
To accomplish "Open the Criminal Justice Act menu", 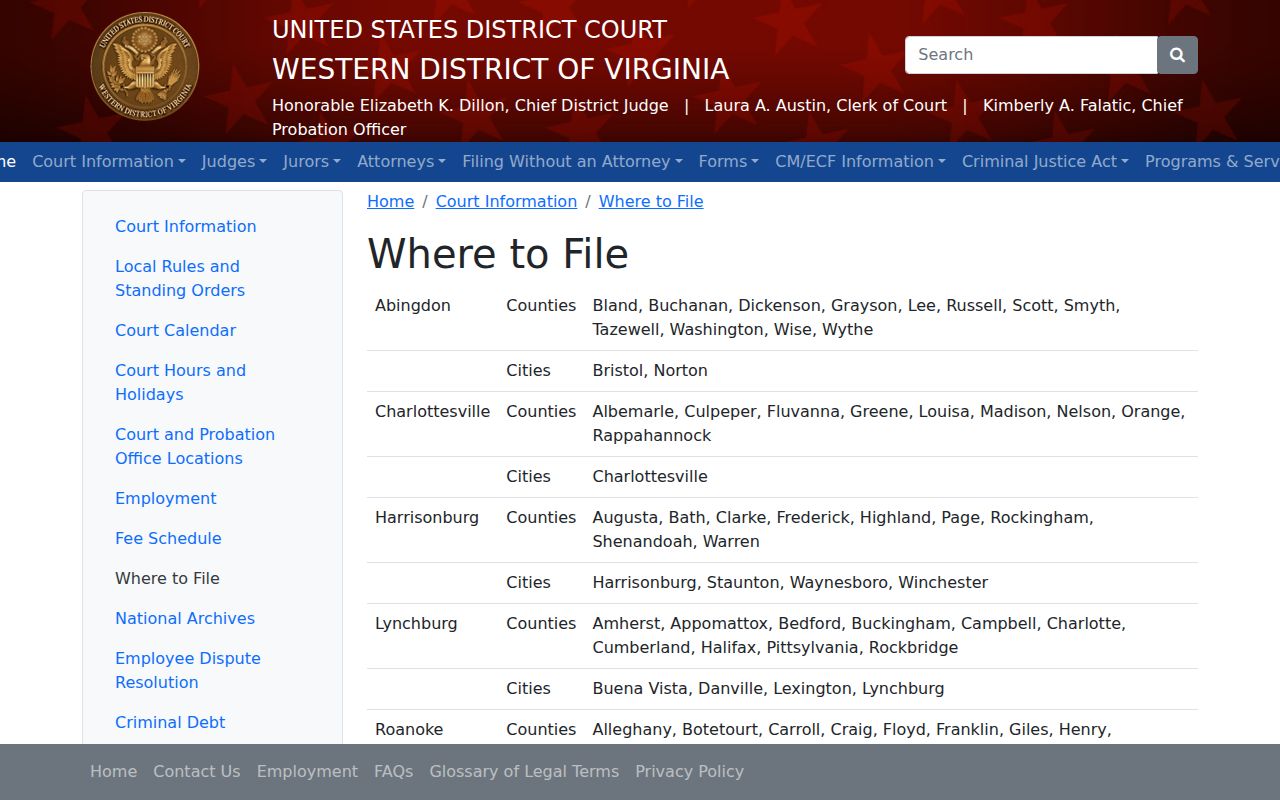I will click(1045, 161).
